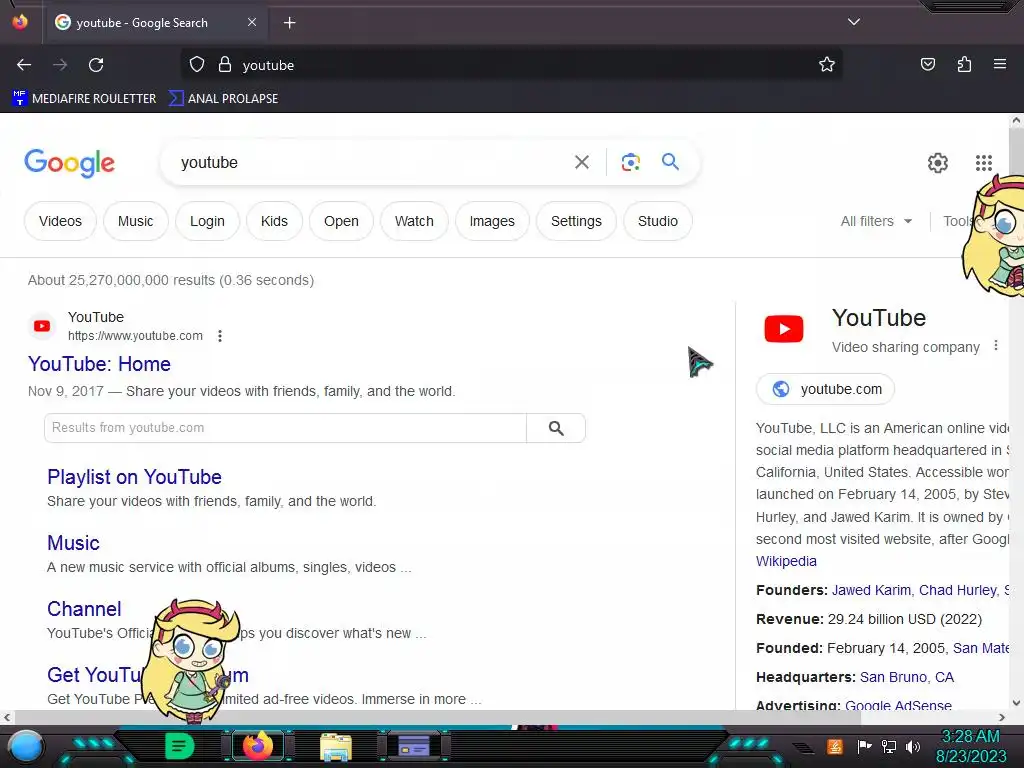
Task: Click the youtube.com sitelinks search magnifier button
Action: coord(556,428)
